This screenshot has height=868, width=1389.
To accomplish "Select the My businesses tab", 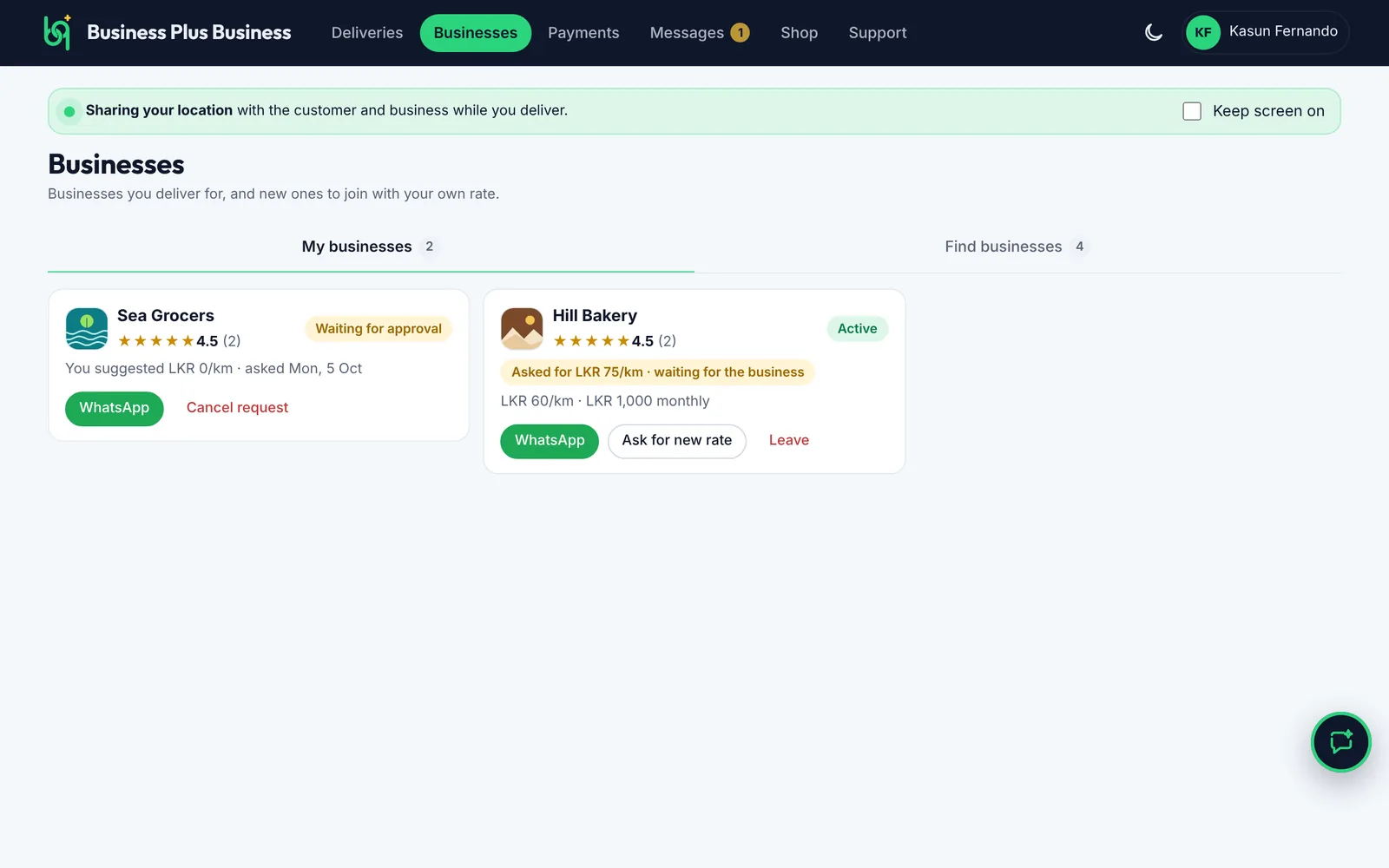I will [x=371, y=247].
